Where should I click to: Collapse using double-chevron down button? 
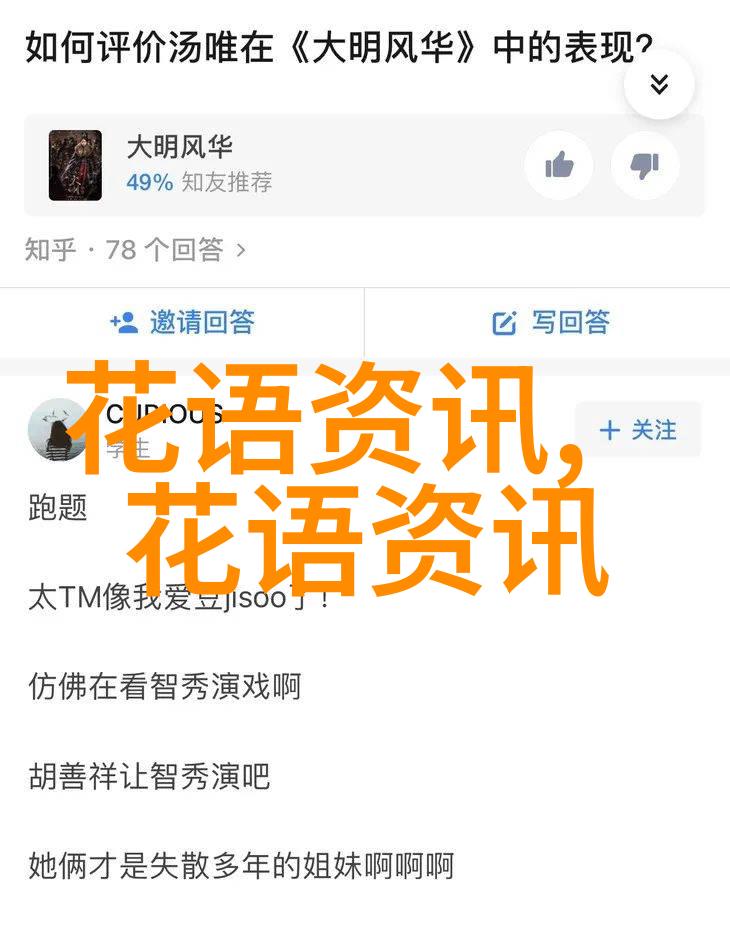click(659, 85)
